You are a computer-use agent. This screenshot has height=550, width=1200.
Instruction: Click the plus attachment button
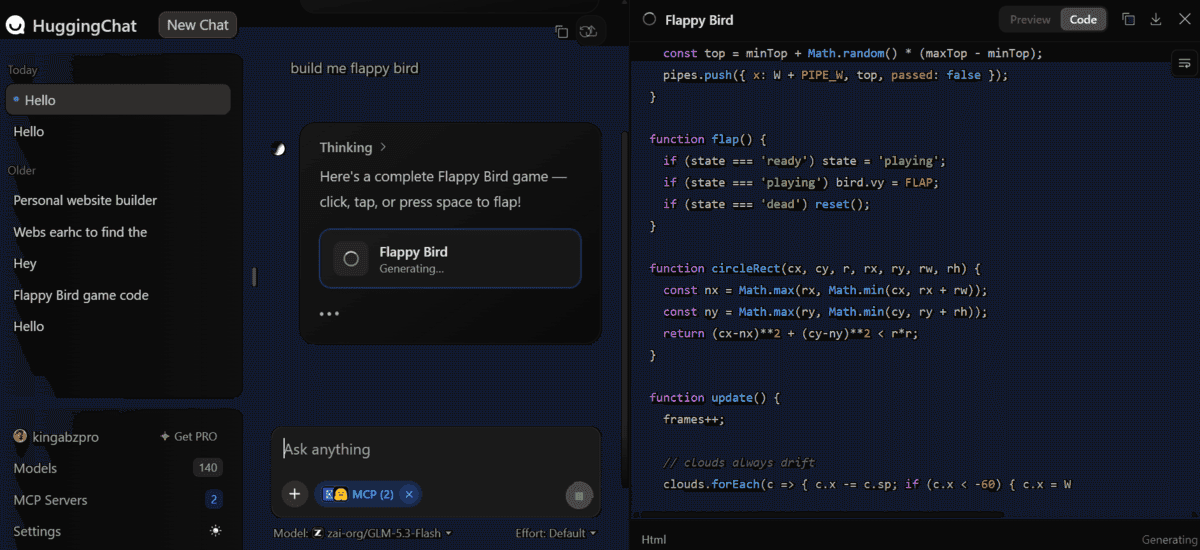(294, 494)
